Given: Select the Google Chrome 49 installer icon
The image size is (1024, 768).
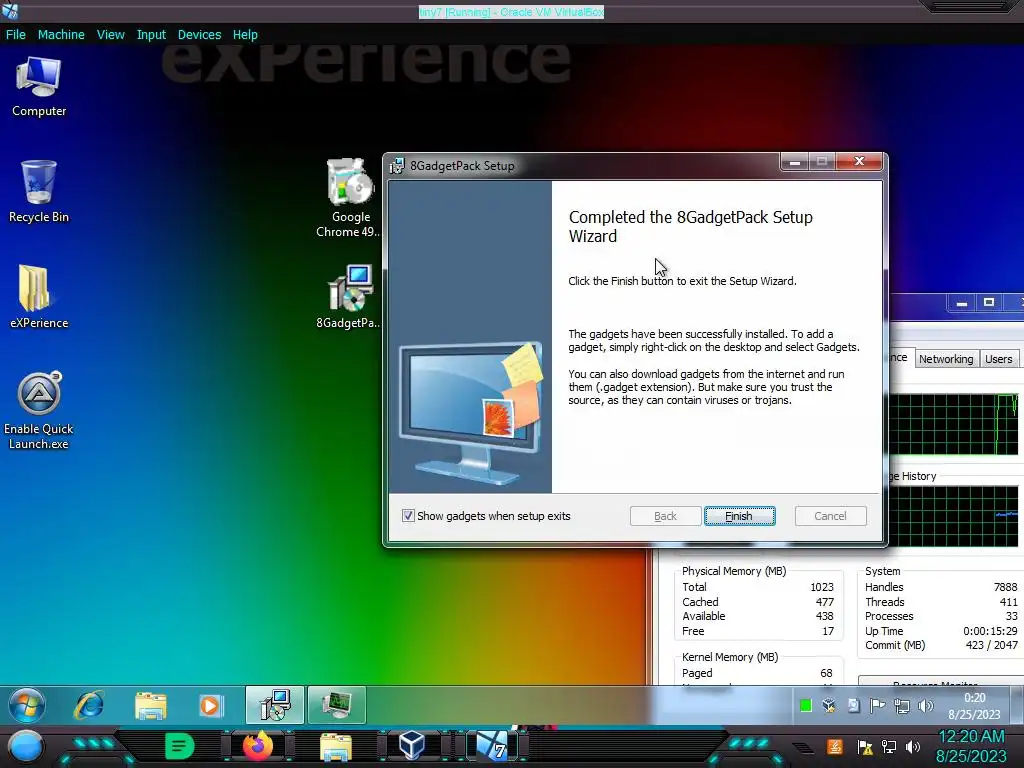Looking at the screenshot, I should (350, 198).
